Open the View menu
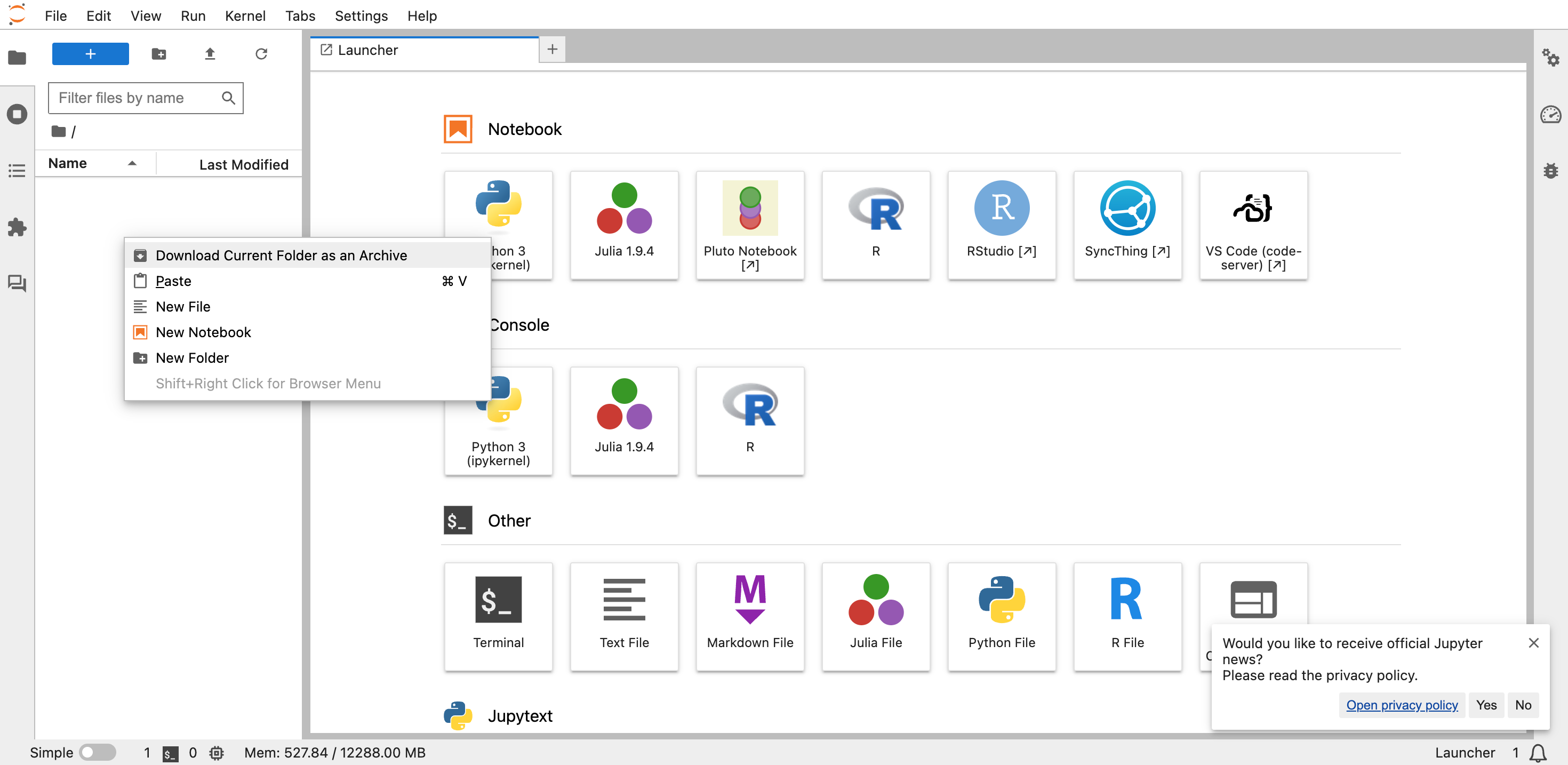 (146, 16)
